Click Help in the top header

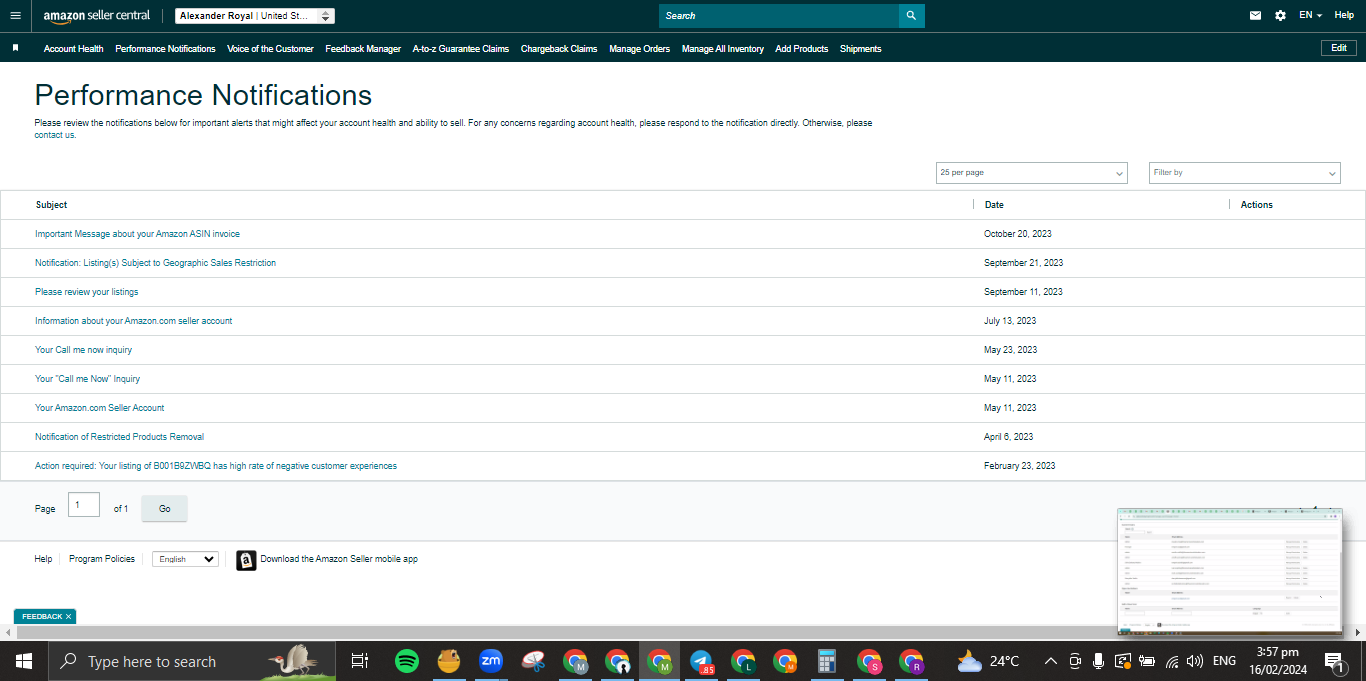point(1344,16)
